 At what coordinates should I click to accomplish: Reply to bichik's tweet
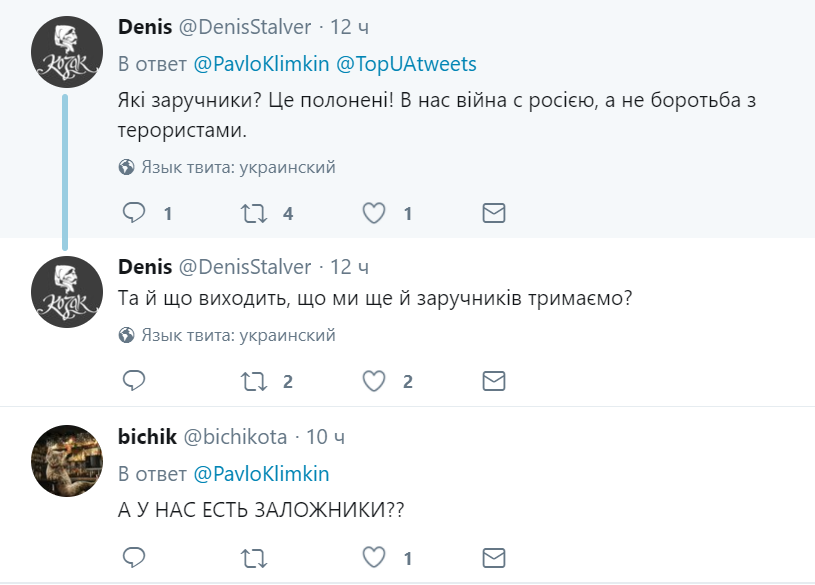[x=134, y=556]
